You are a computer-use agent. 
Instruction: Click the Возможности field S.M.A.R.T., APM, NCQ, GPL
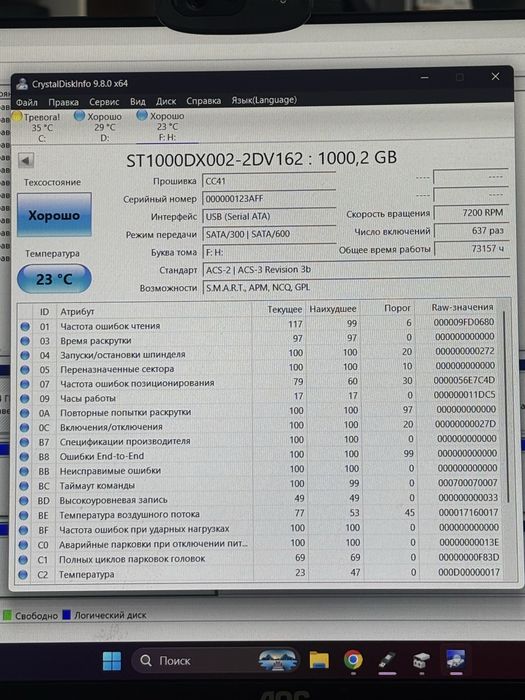tap(355, 288)
